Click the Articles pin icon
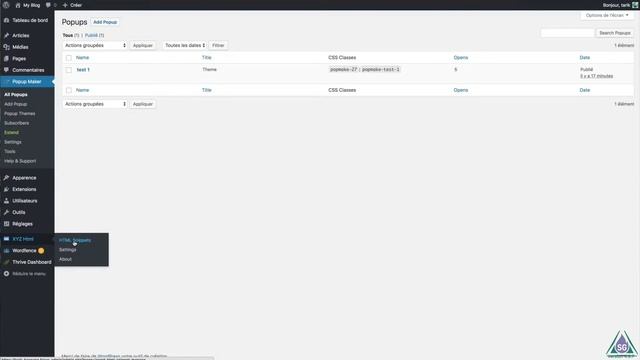The height and width of the screenshot is (360, 640). [7, 36]
